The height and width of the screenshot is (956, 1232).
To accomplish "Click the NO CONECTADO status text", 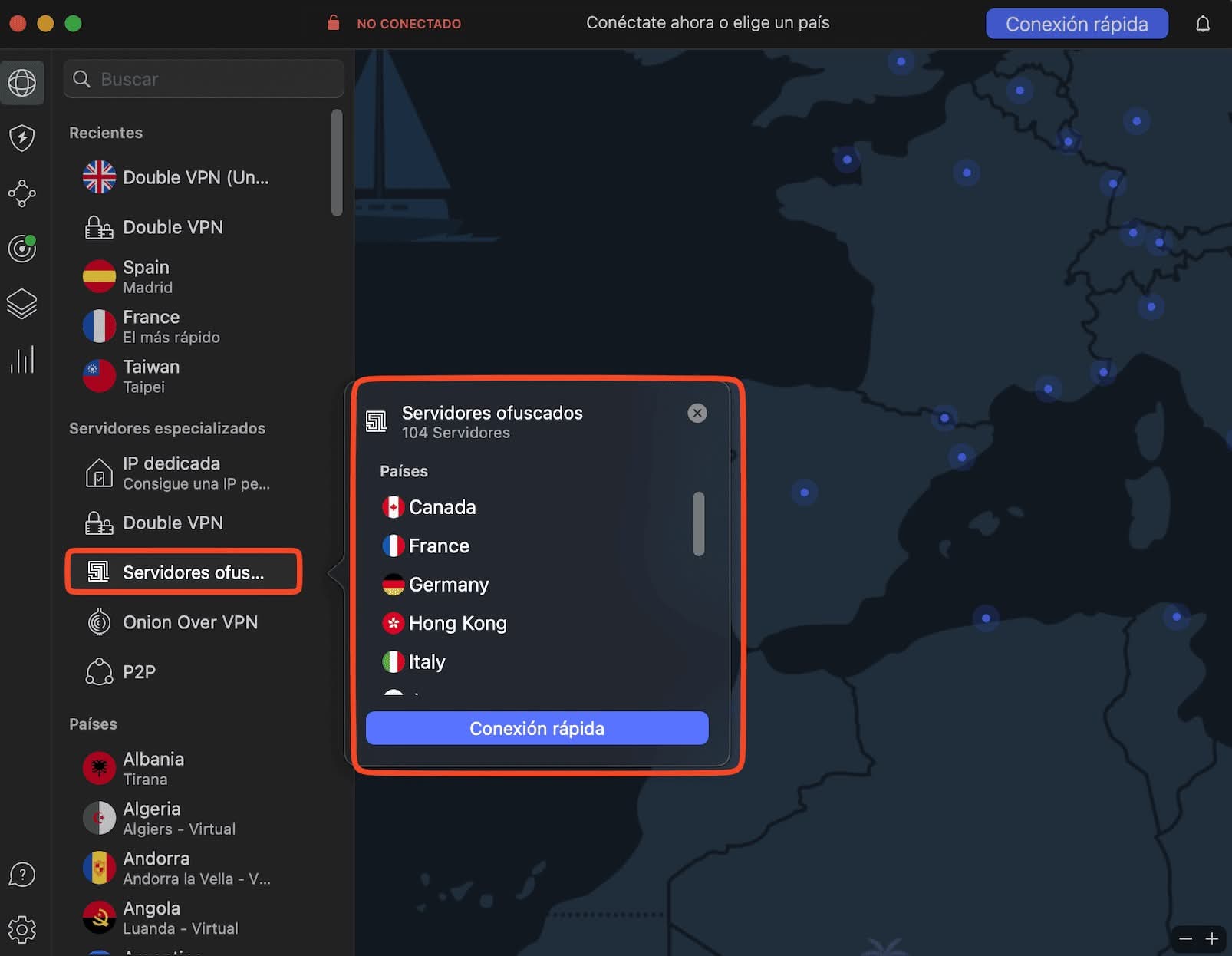I will (409, 24).
